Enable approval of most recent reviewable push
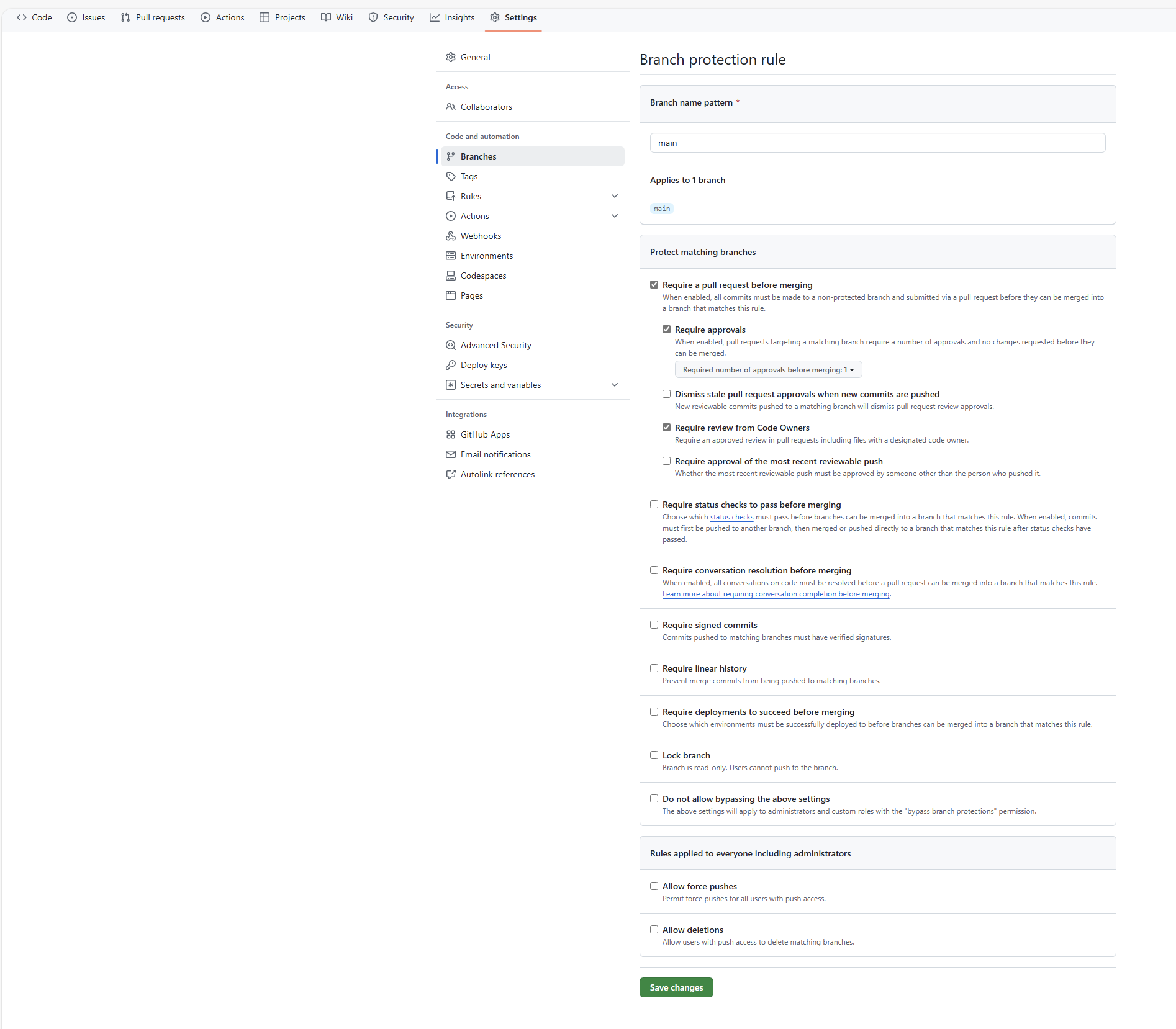1176x1029 pixels. pos(666,461)
